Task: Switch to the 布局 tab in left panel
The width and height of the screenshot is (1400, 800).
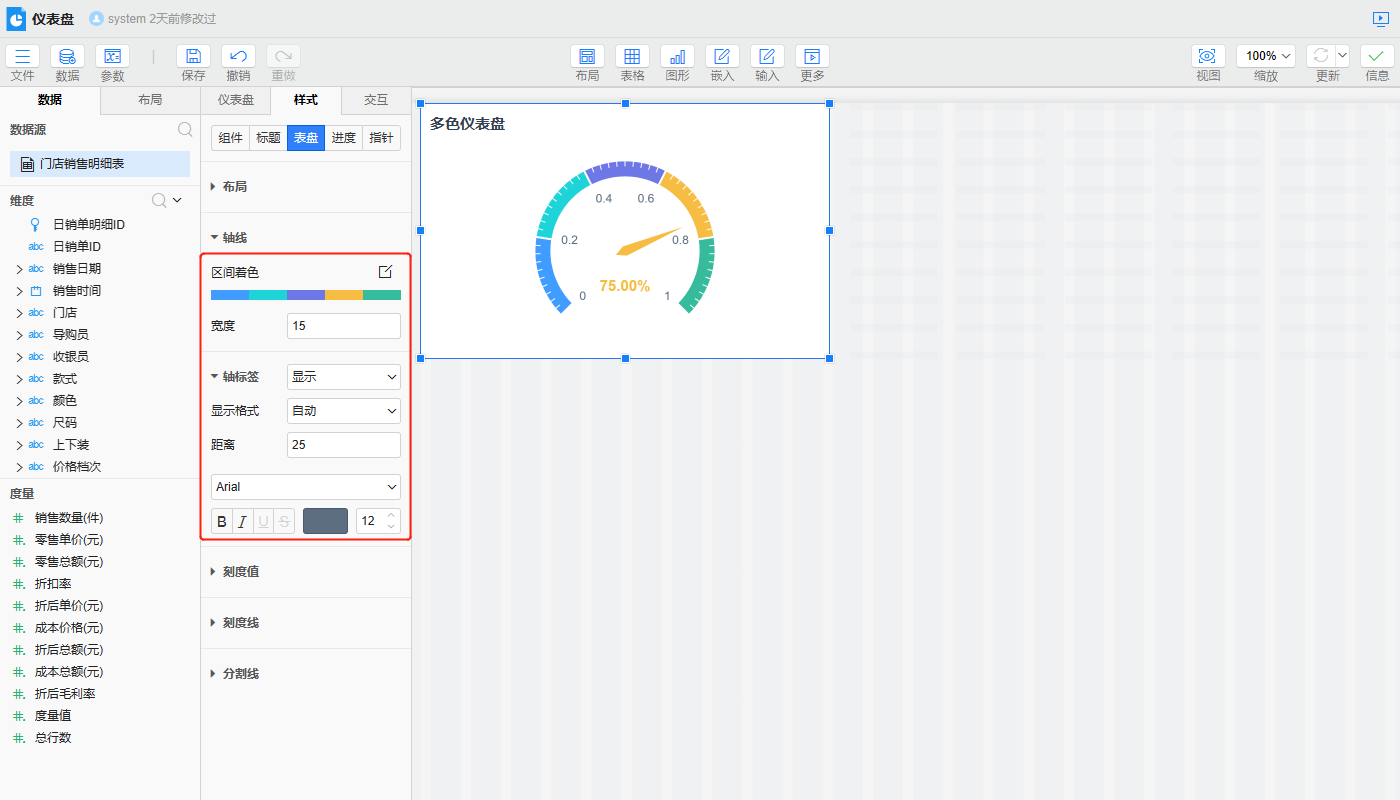Action: 150,100
